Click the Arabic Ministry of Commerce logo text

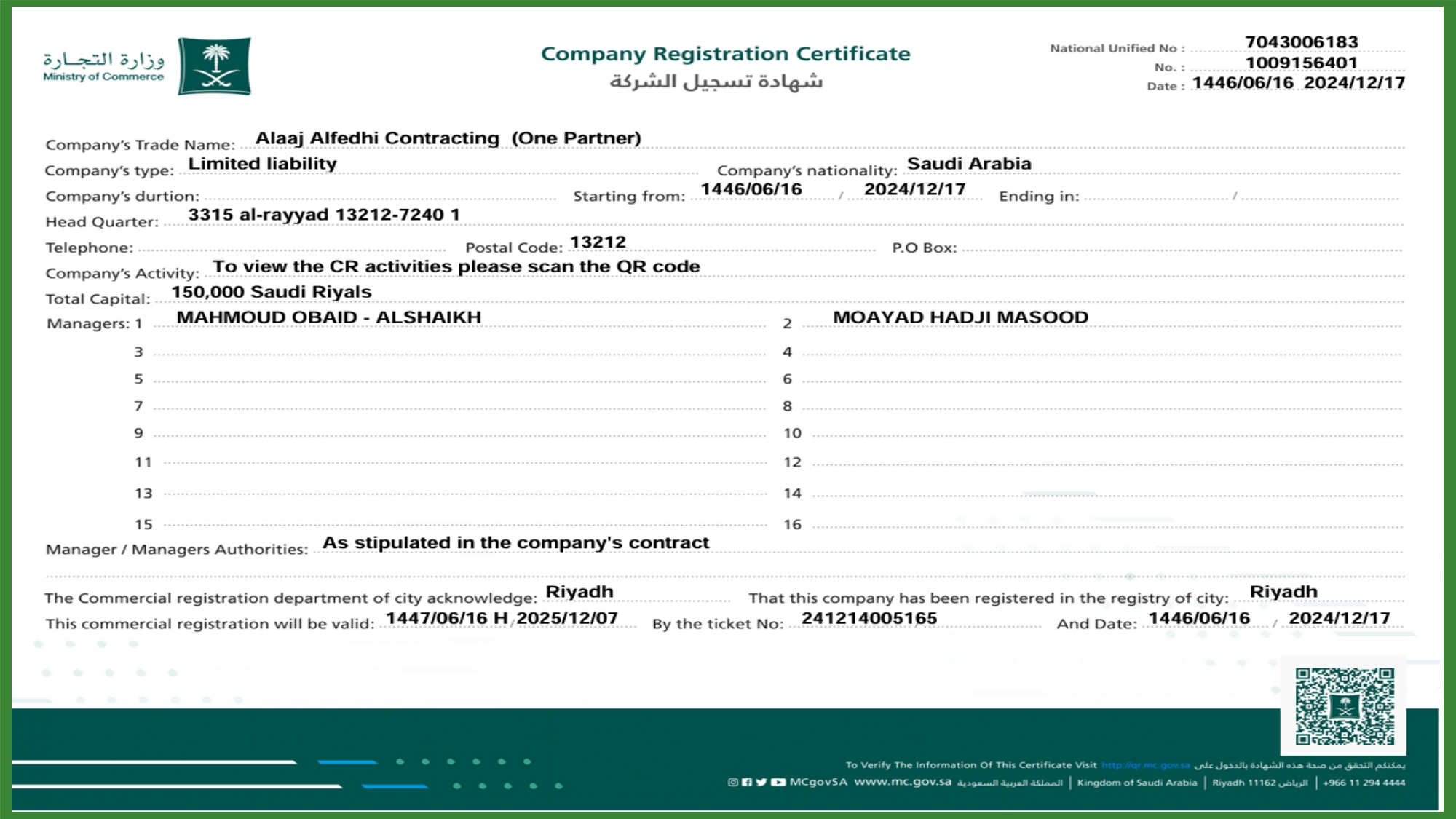[x=103, y=59]
